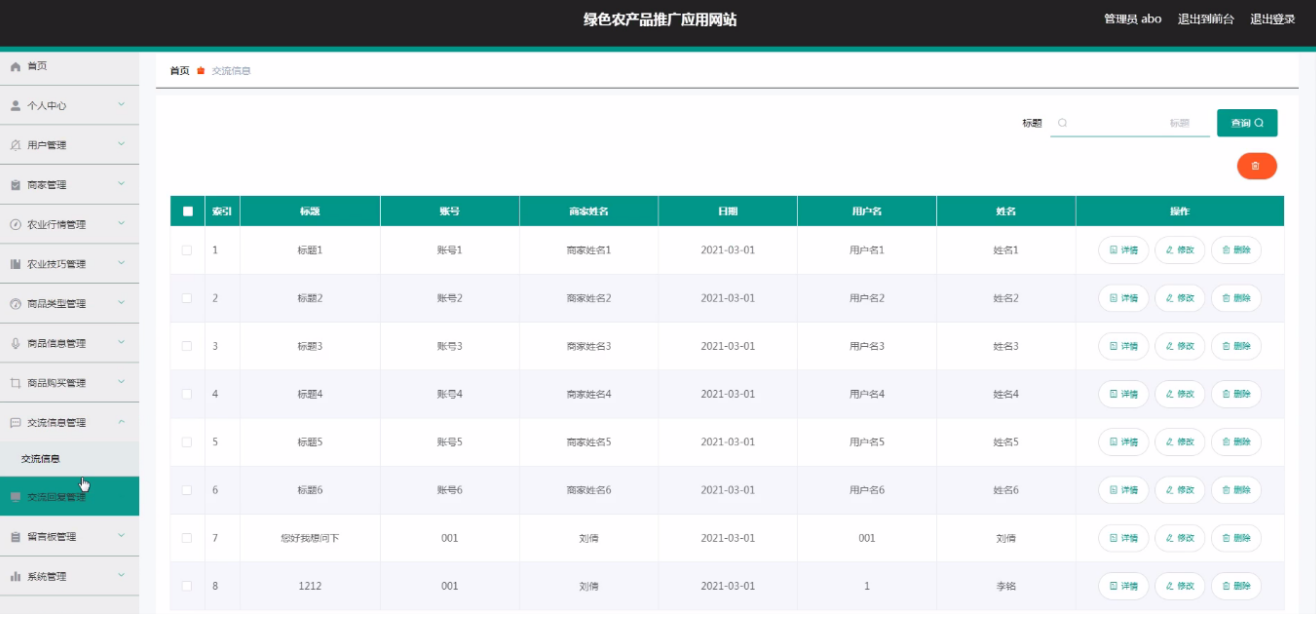Image resolution: width=1316 pixels, height=617 pixels.
Task: Click the search magnifier icon in 标题 field
Action: (1062, 123)
